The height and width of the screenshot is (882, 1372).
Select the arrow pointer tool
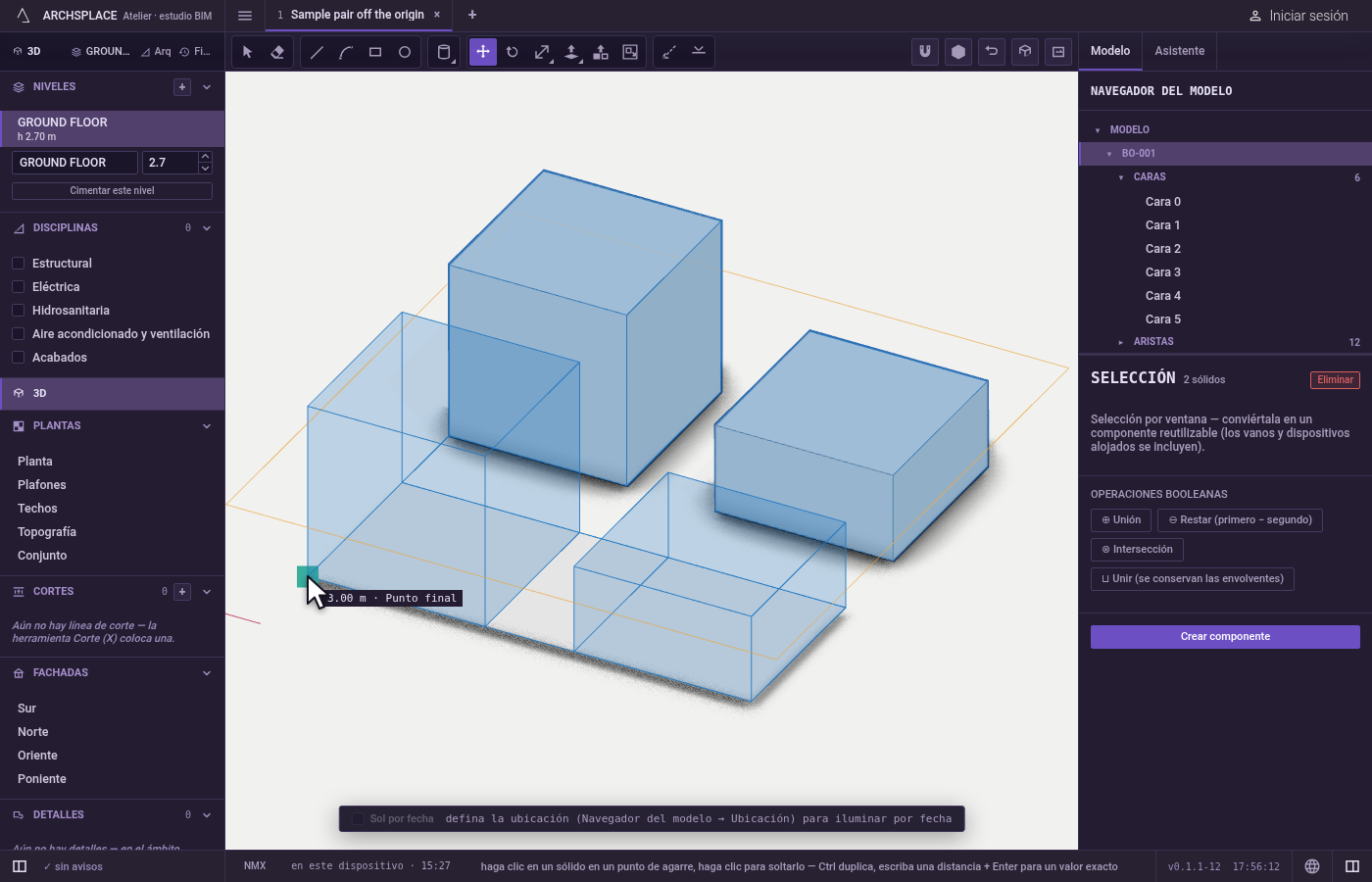click(x=248, y=52)
